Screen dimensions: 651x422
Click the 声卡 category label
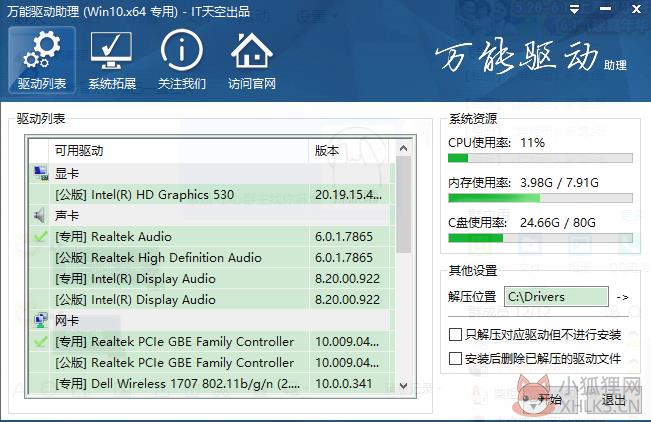pos(67,216)
